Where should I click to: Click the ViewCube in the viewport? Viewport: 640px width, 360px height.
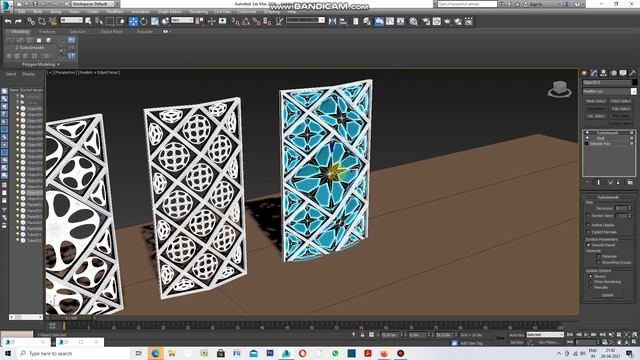click(x=559, y=89)
